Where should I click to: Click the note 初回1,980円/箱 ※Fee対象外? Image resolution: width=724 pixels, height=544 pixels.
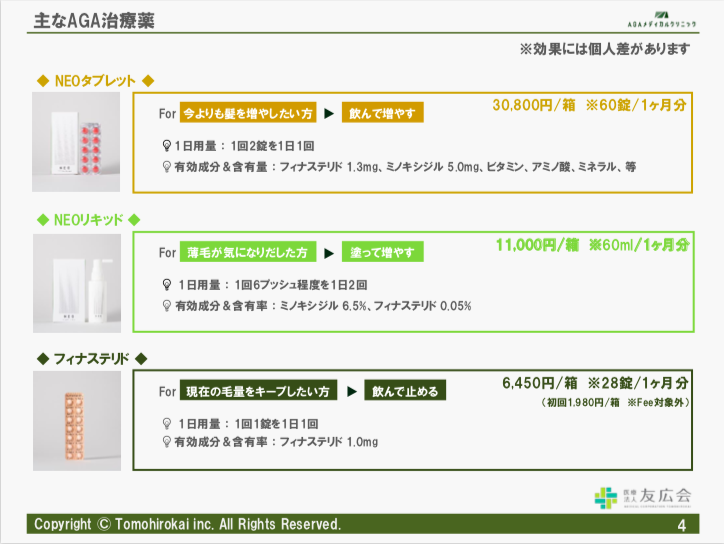point(615,403)
